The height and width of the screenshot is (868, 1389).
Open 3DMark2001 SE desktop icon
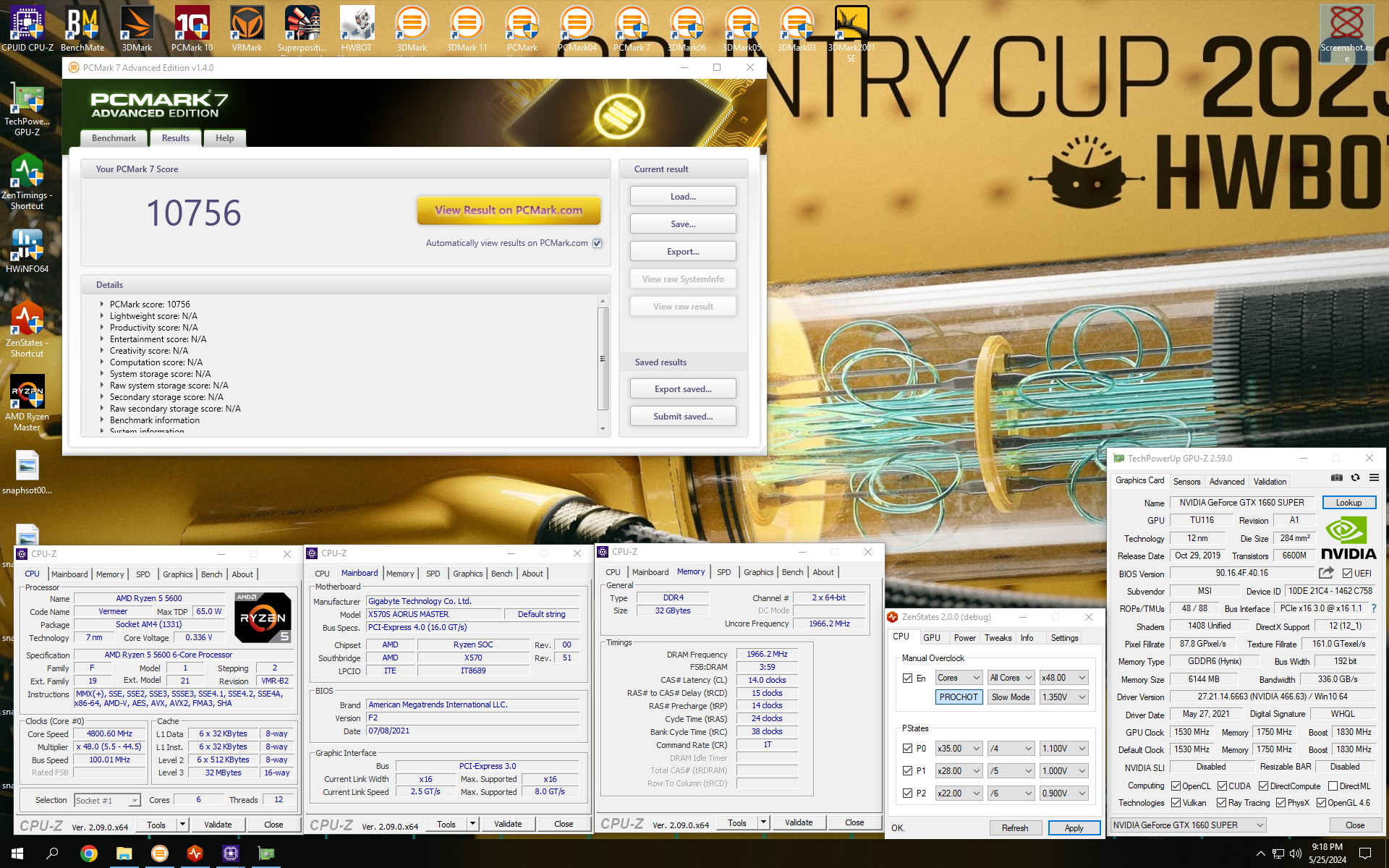(851, 33)
